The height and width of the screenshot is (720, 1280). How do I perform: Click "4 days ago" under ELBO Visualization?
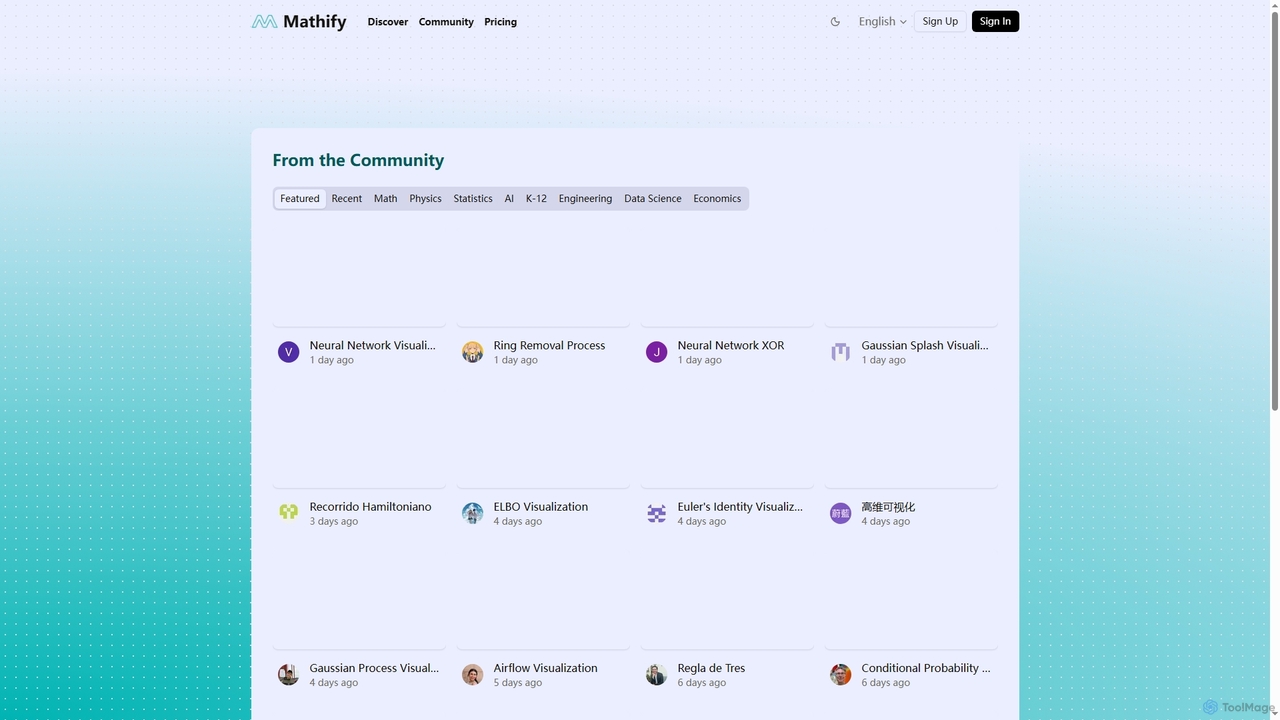[x=518, y=521]
